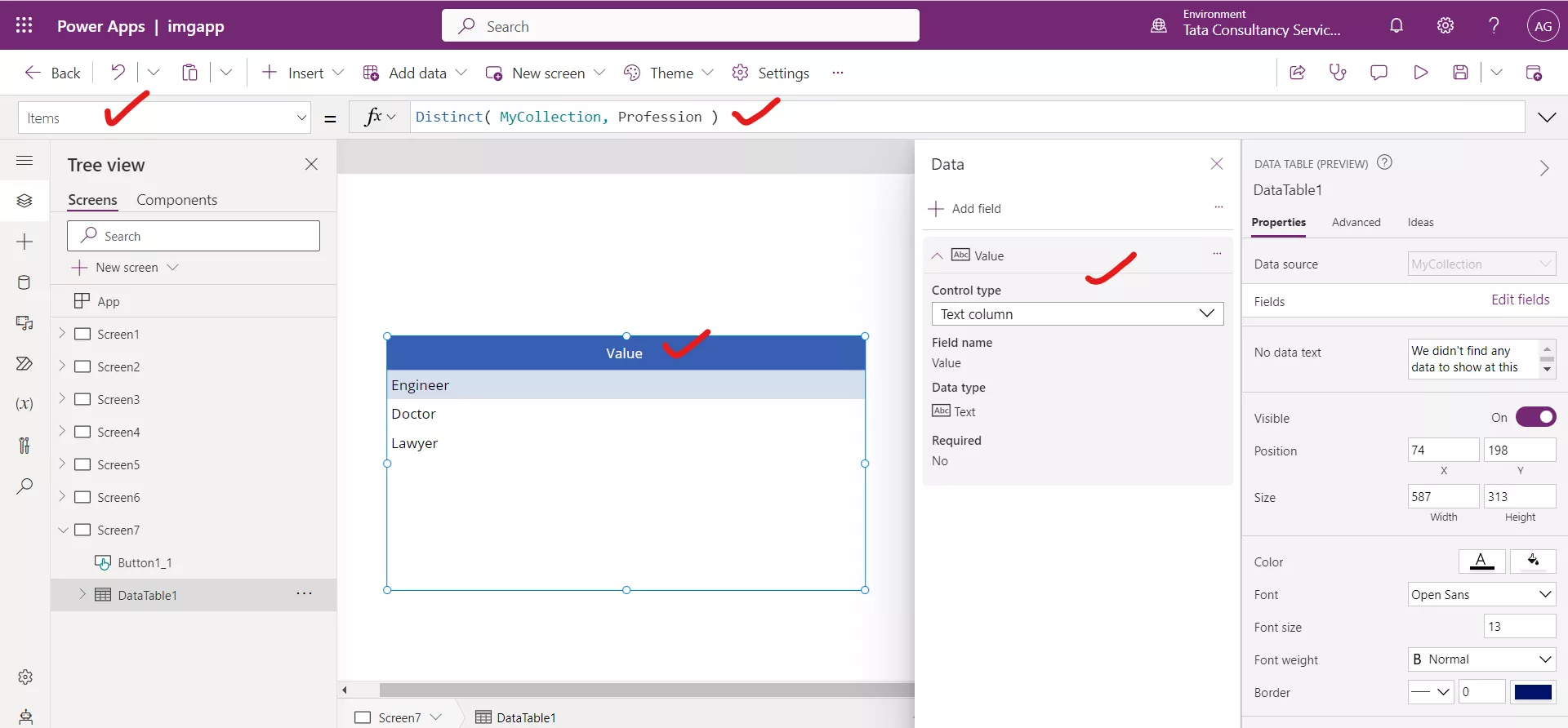Open Advanced tools icon in the left rail
This screenshot has height=728, width=1568.
coord(24,445)
